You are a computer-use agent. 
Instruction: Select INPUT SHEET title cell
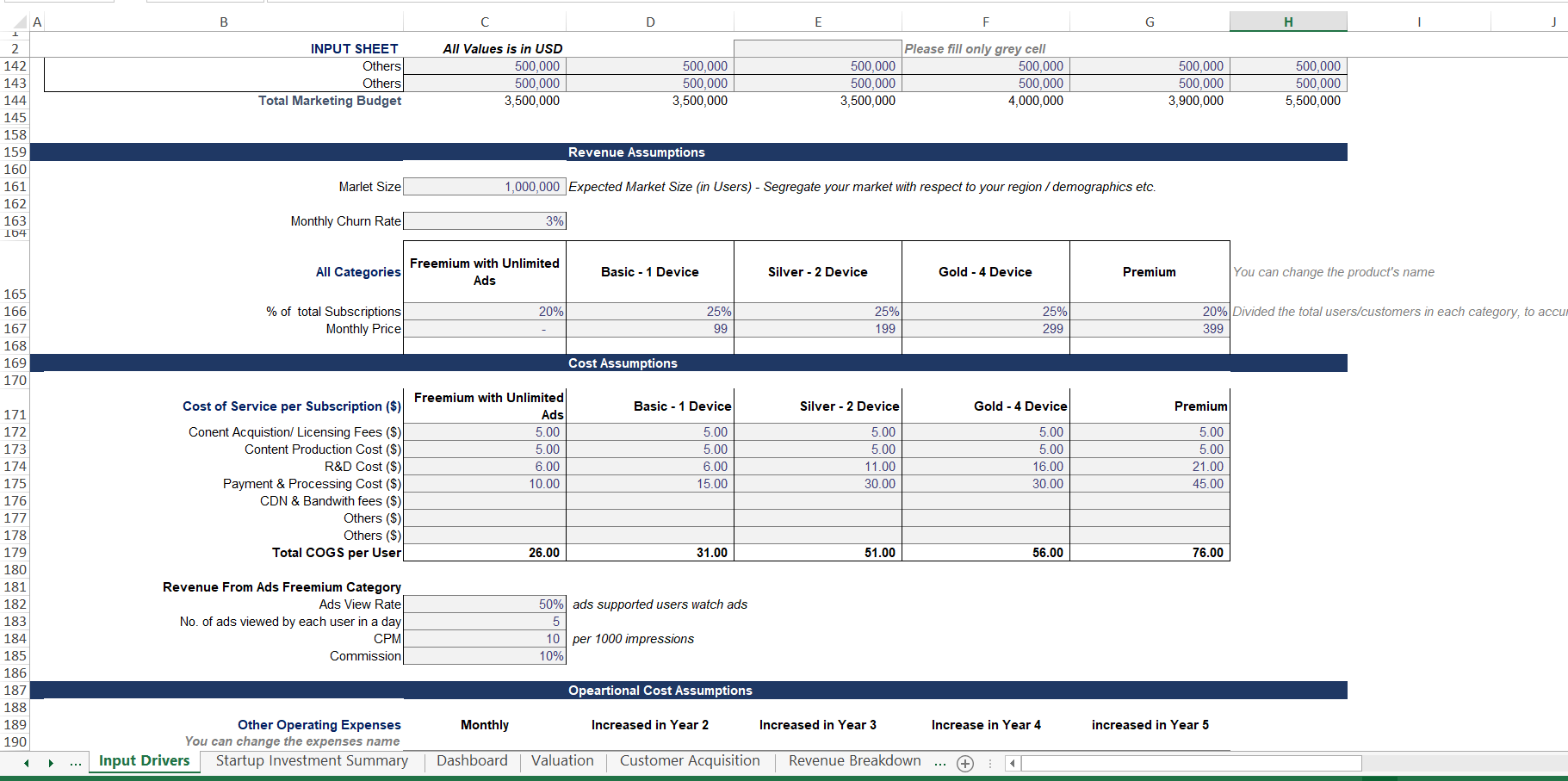(x=355, y=49)
